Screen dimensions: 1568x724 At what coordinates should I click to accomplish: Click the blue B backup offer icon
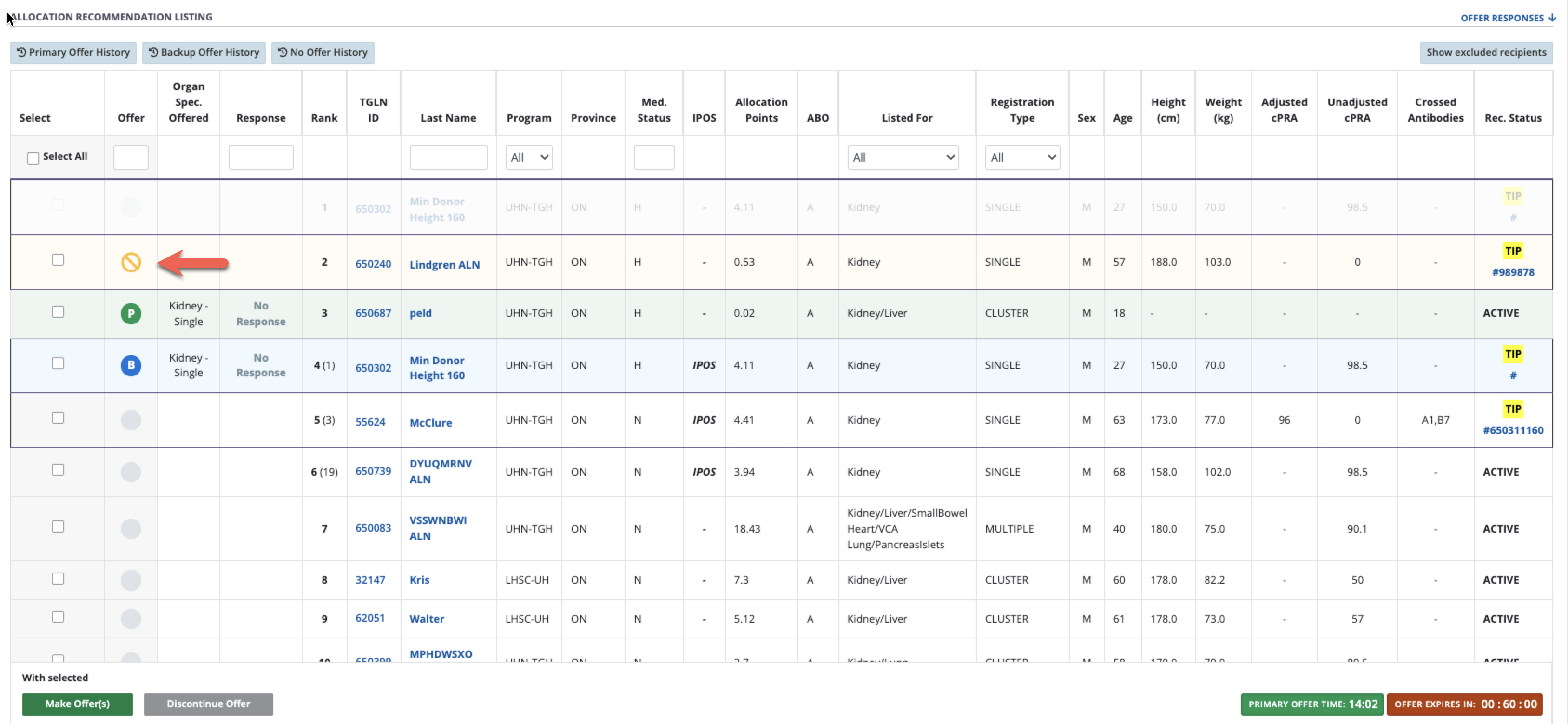point(131,365)
